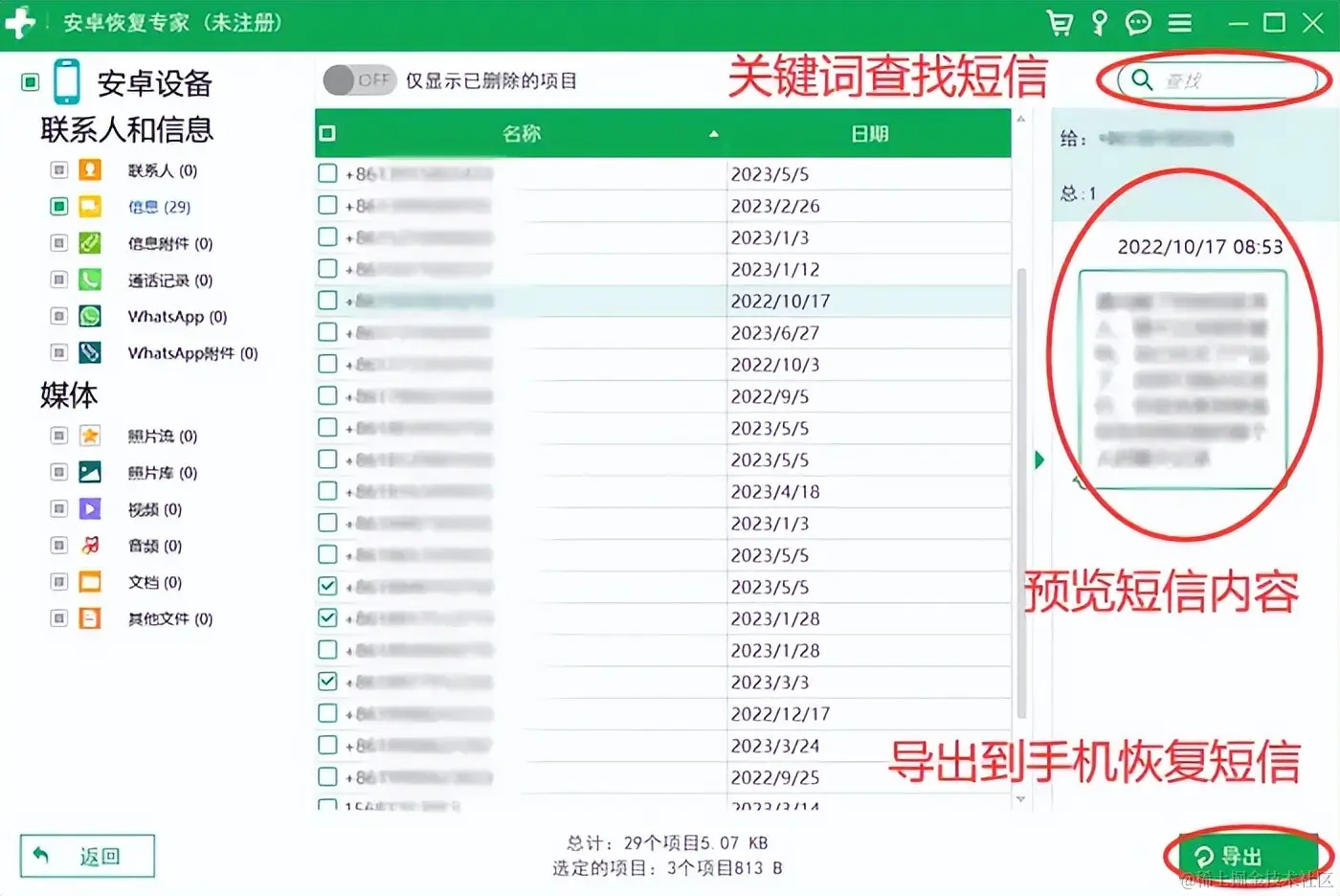The height and width of the screenshot is (896, 1340).
Task: Click the list scrollbar down arrow
Action: tap(1020, 799)
